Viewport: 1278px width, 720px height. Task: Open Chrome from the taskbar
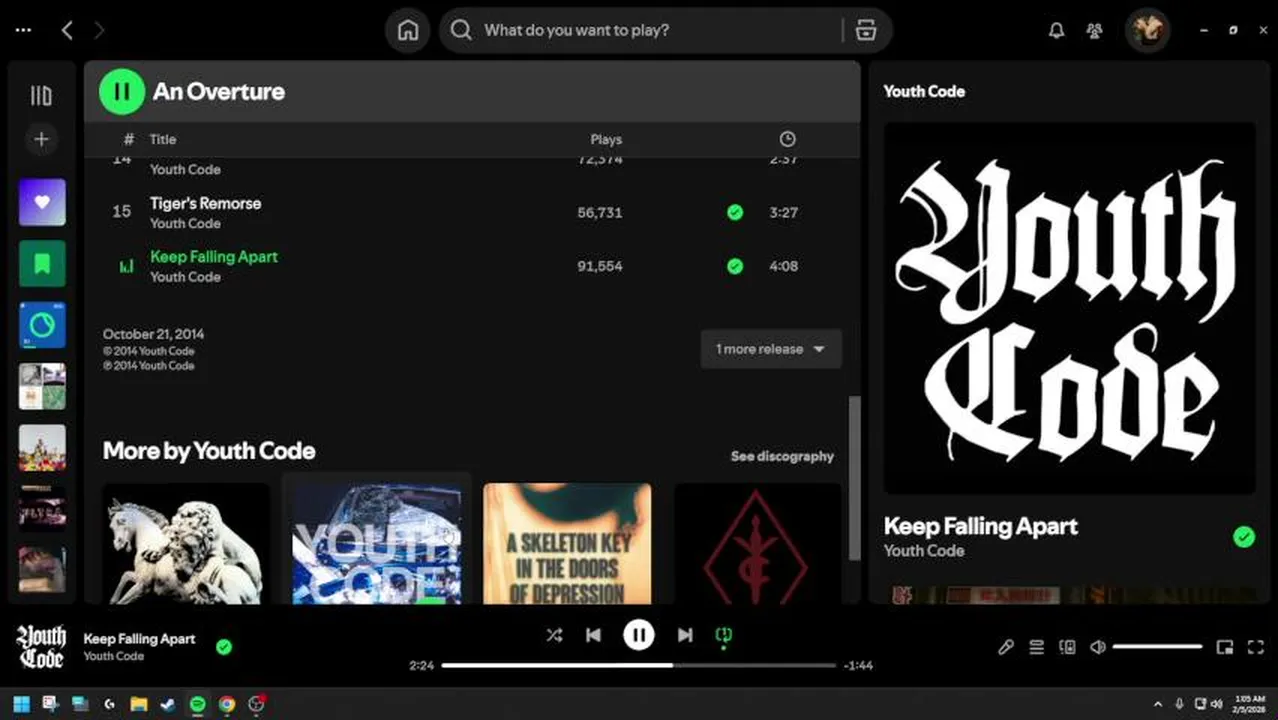point(227,704)
